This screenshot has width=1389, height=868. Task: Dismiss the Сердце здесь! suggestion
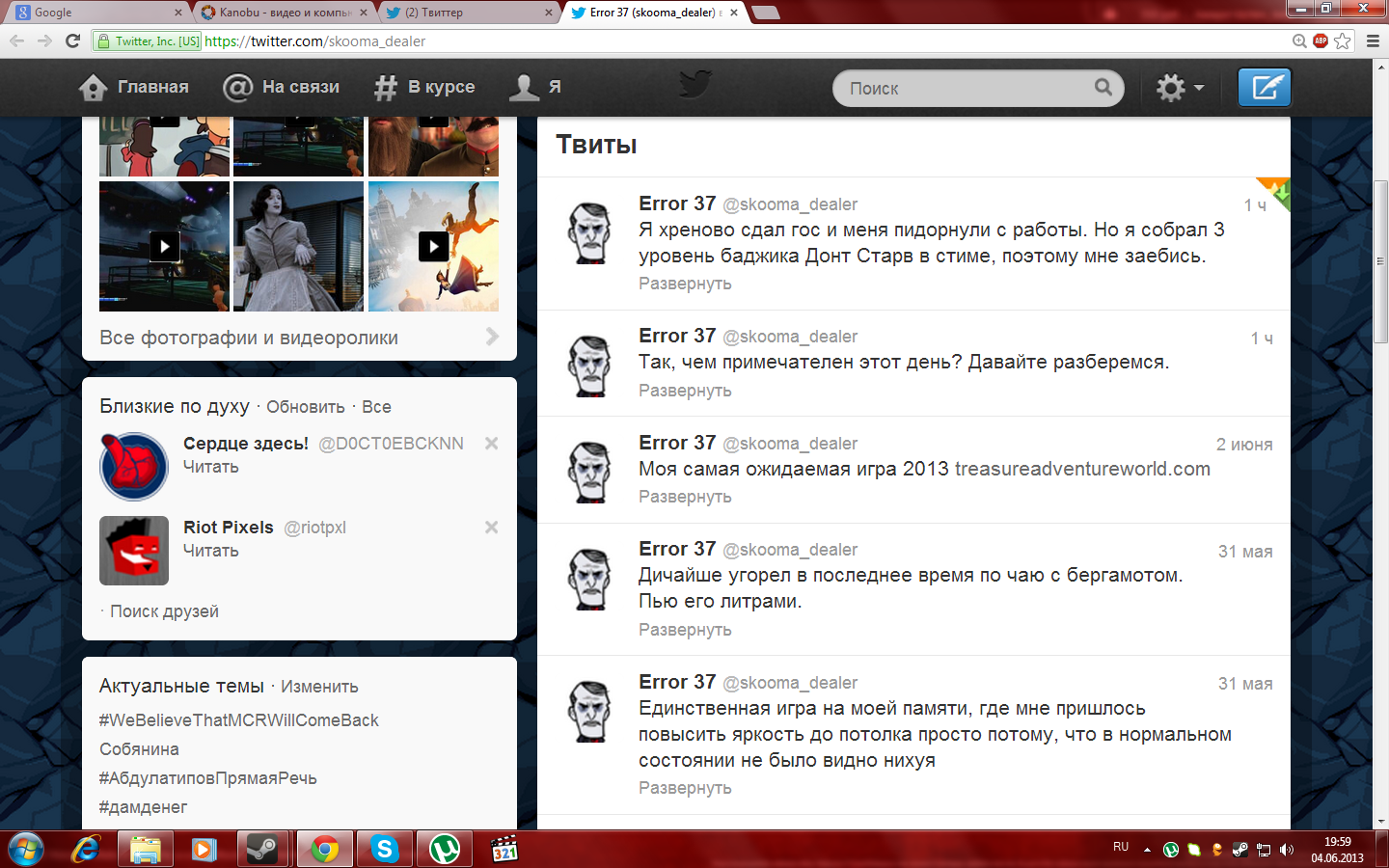coord(491,444)
